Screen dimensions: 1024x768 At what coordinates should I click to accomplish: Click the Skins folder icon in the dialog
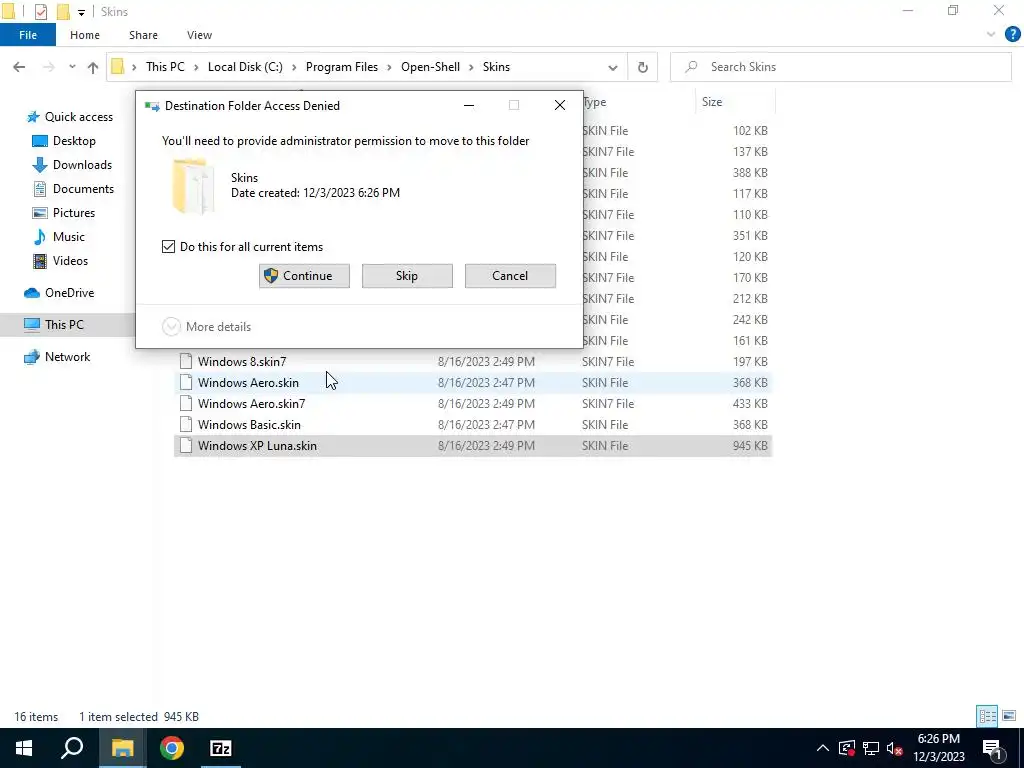[x=193, y=185]
